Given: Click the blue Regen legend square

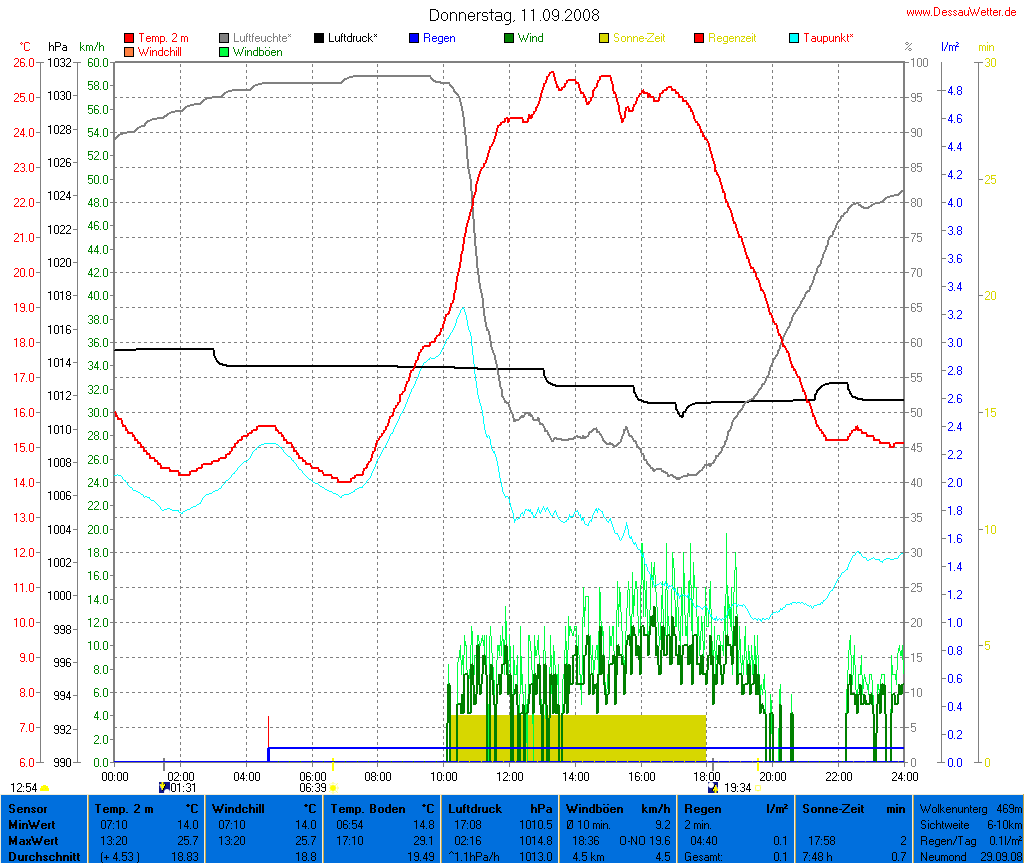Looking at the screenshot, I should pyautogui.click(x=414, y=38).
